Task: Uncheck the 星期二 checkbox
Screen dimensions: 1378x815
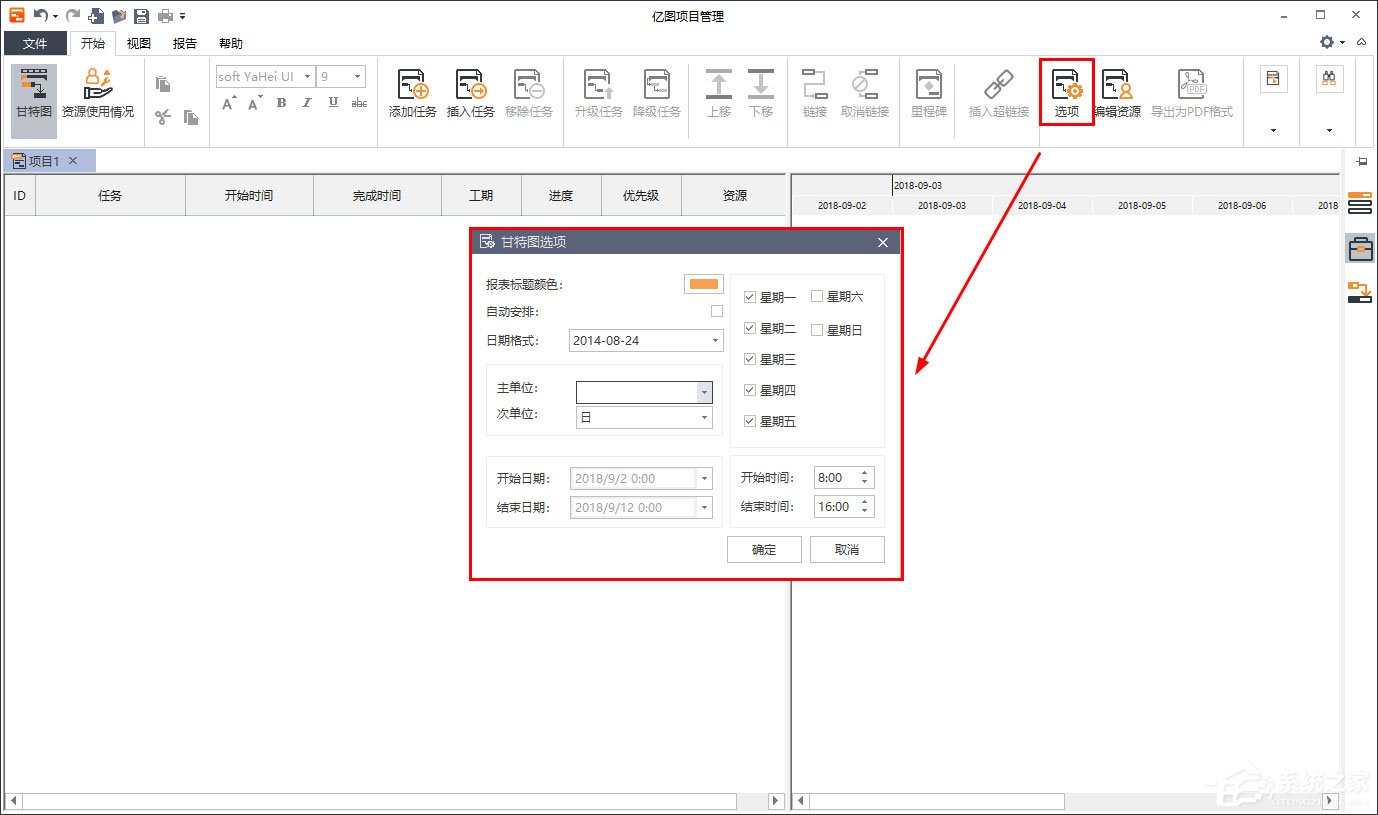Action: (x=750, y=328)
